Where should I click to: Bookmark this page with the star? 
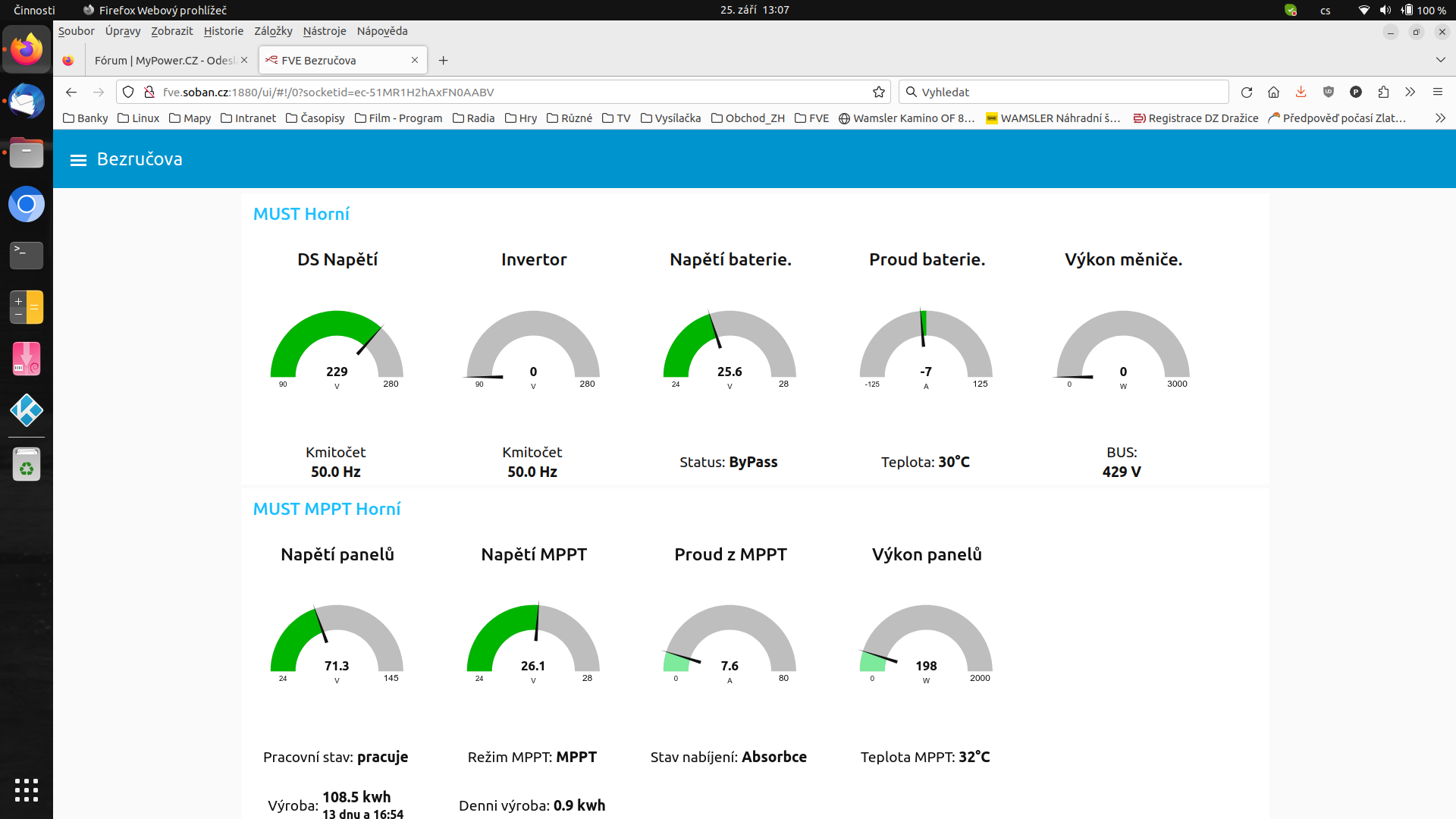pyautogui.click(x=879, y=93)
